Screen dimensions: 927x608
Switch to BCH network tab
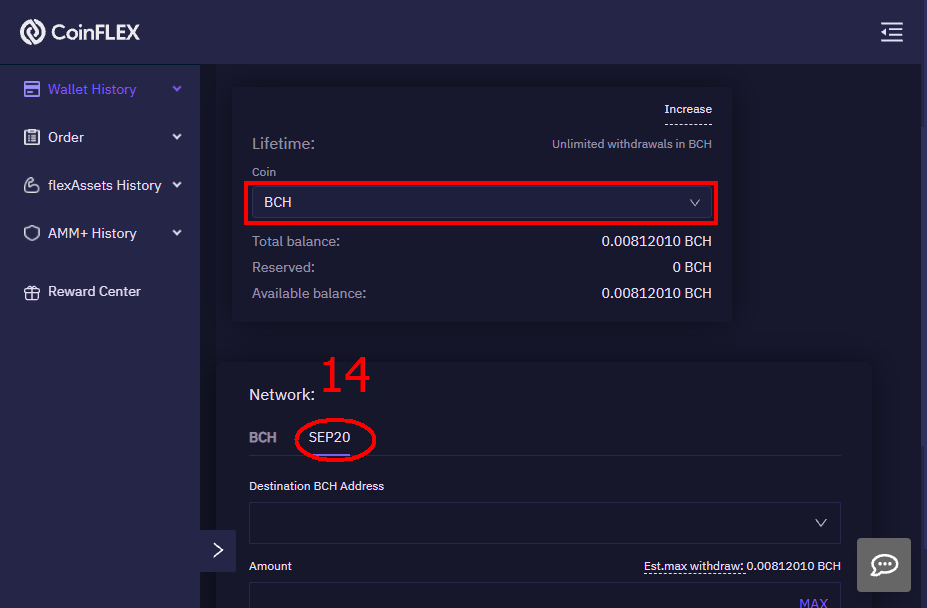click(262, 438)
